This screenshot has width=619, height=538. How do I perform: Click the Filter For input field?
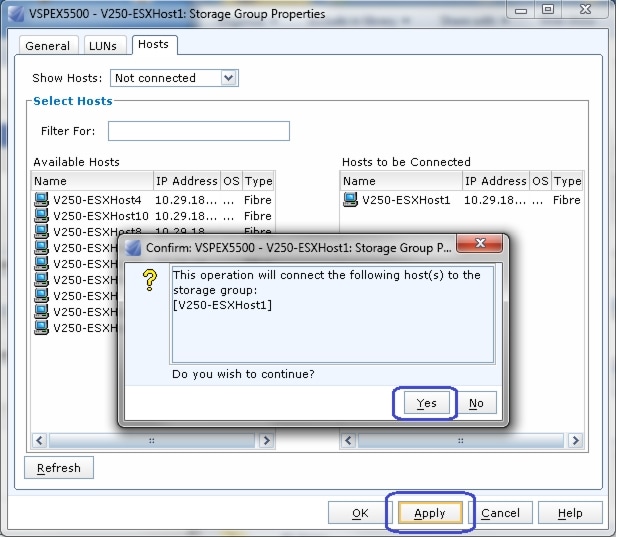200,131
